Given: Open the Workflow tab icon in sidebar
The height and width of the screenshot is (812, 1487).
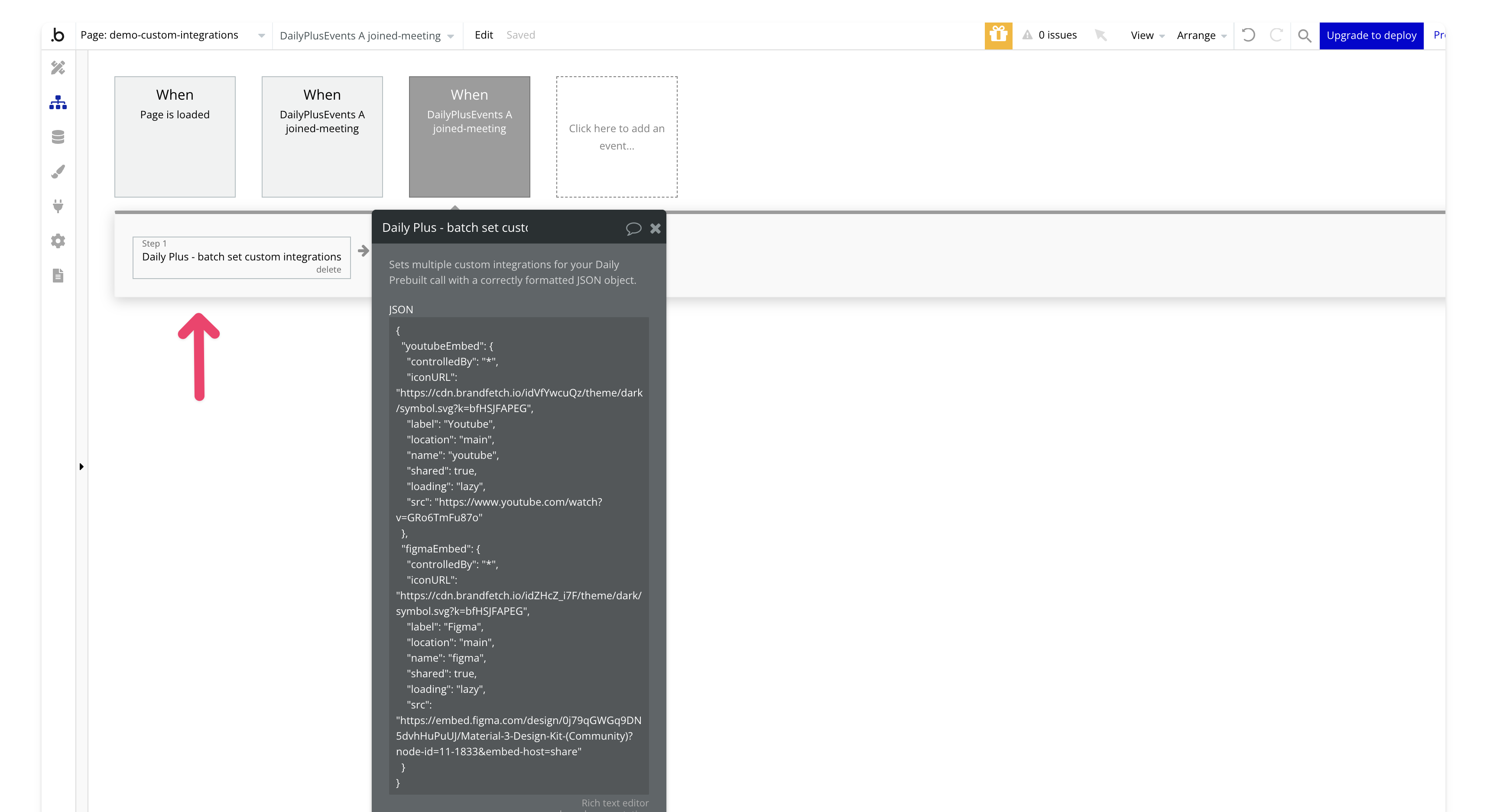Looking at the screenshot, I should 58,103.
